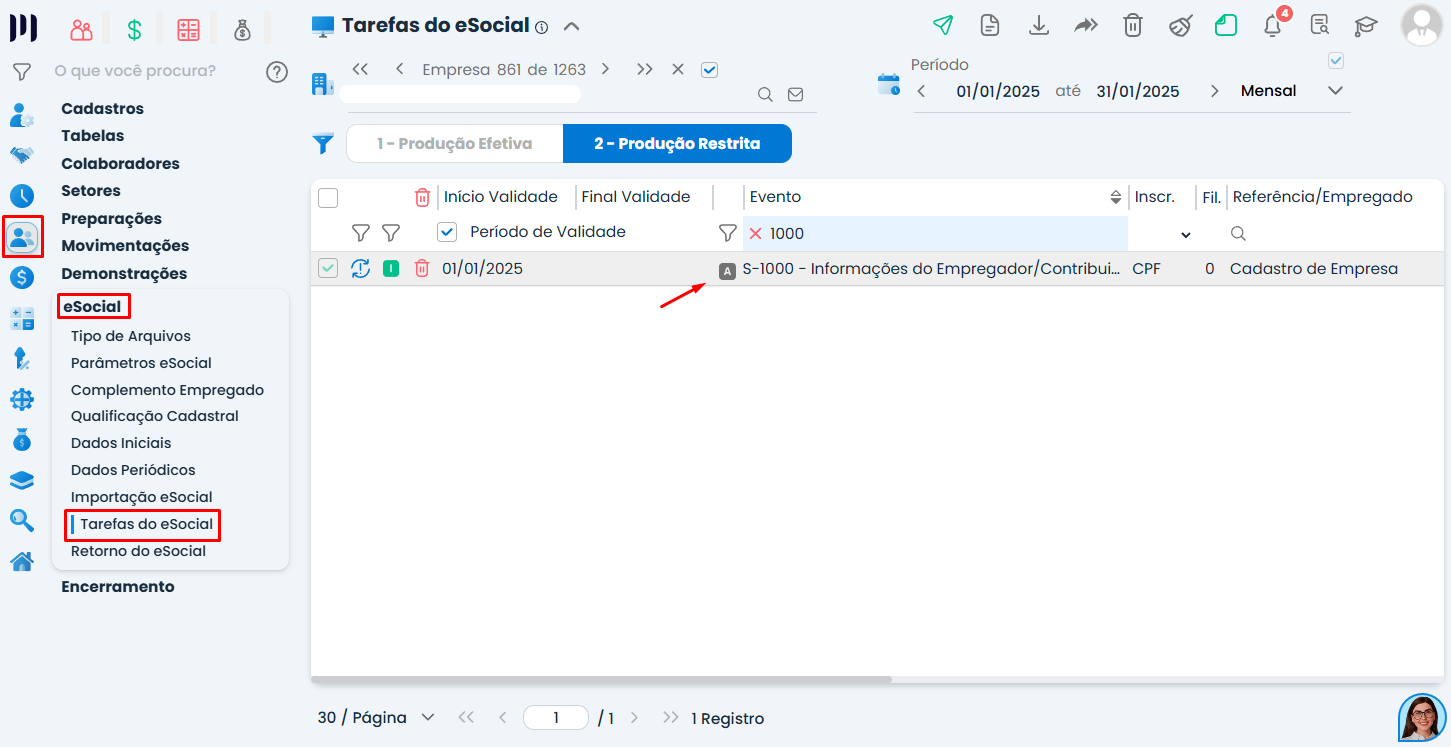
Task: Click the trash can icon in top toolbar
Action: 1132,25
